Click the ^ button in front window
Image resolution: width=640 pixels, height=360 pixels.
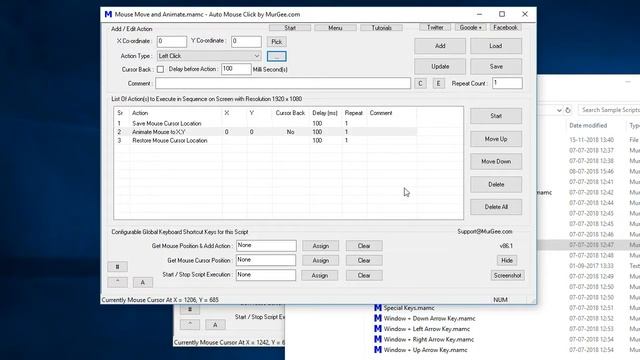tap(118, 282)
